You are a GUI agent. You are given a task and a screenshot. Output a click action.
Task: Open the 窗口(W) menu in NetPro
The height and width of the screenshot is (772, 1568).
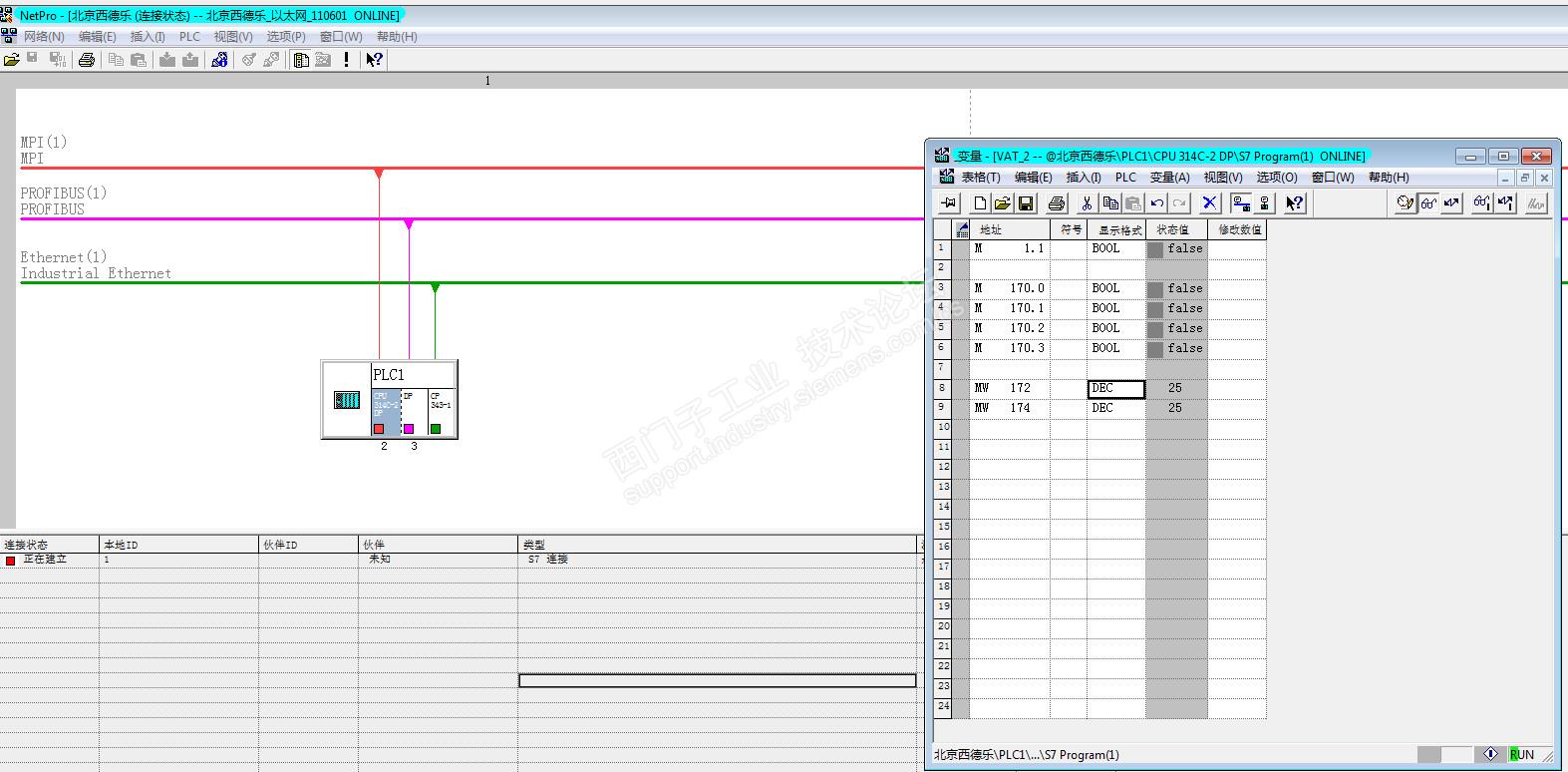pyautogui.click(x=341, y=37)
